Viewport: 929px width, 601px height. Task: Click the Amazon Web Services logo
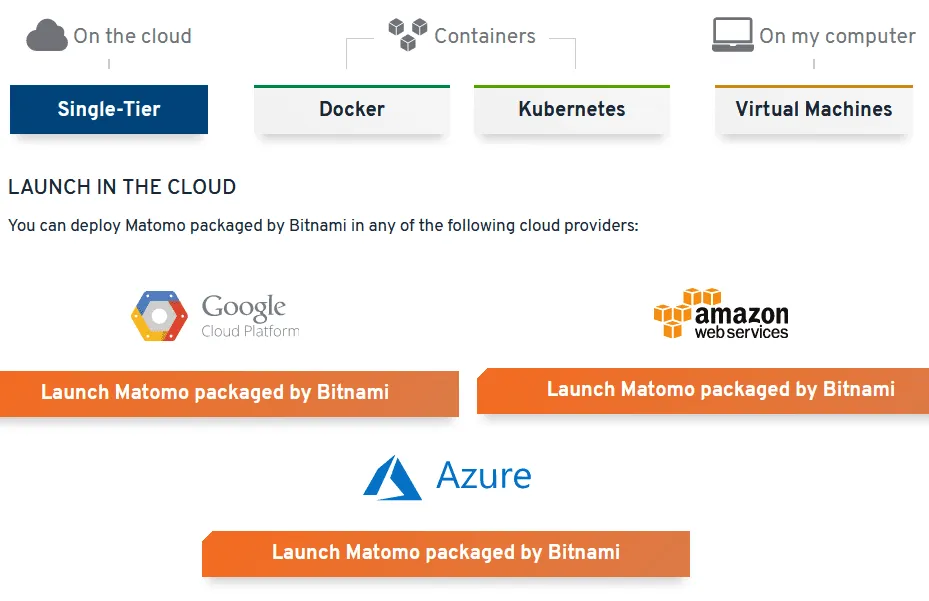(722, 313)
